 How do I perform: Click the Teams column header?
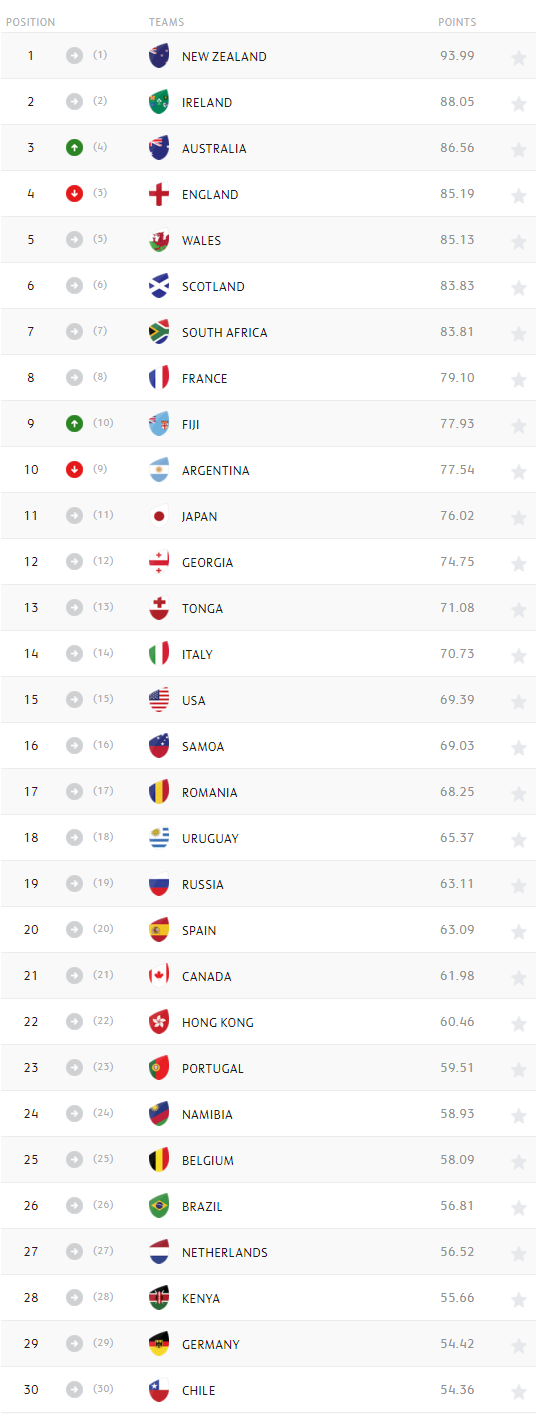tap(166, 22)
